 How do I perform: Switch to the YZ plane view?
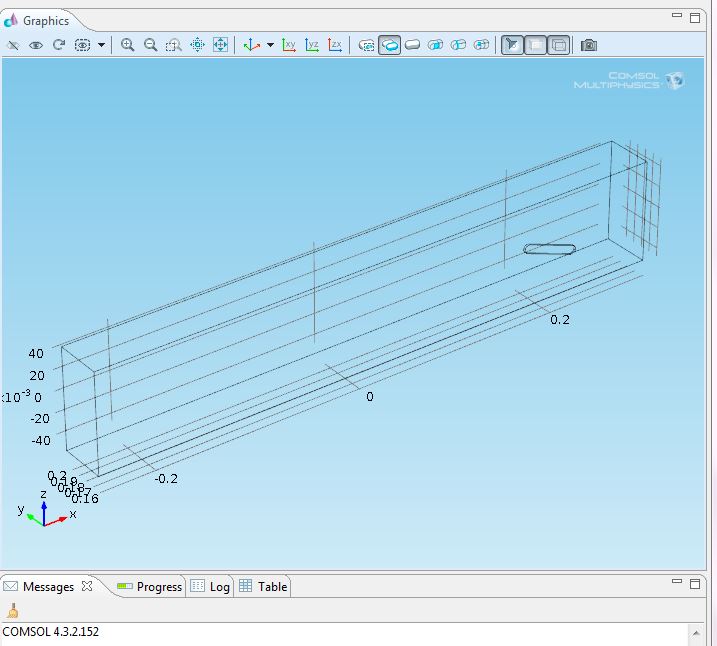click(312, 45)
